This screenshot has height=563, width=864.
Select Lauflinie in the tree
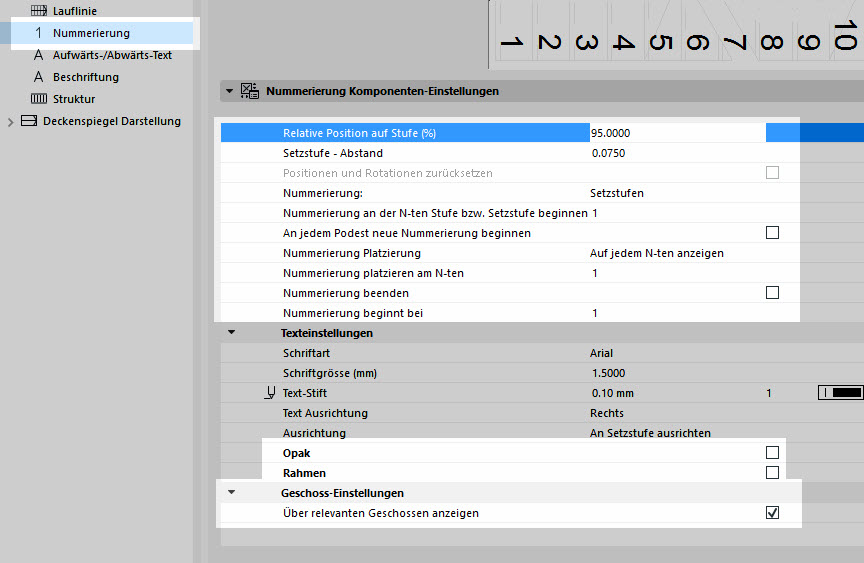[x=75, y=11]
